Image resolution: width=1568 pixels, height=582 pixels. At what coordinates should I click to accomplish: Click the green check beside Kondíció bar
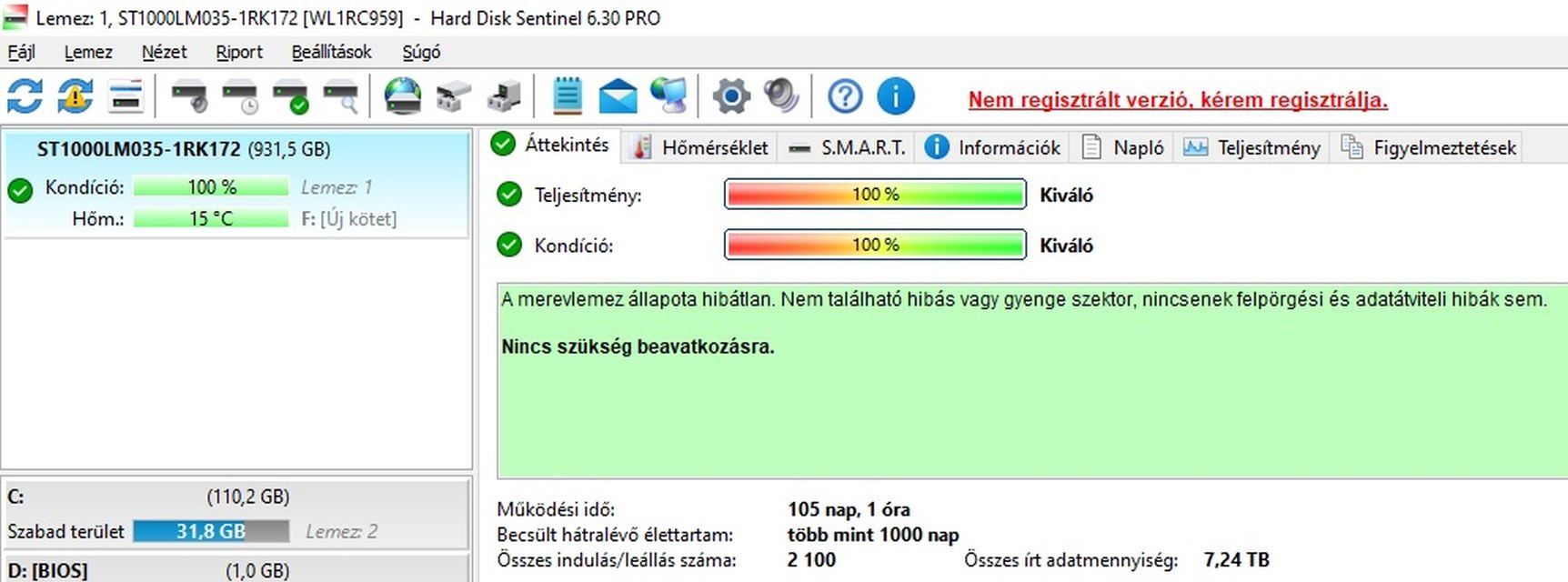pyautogui.click(x=509, y=245)
